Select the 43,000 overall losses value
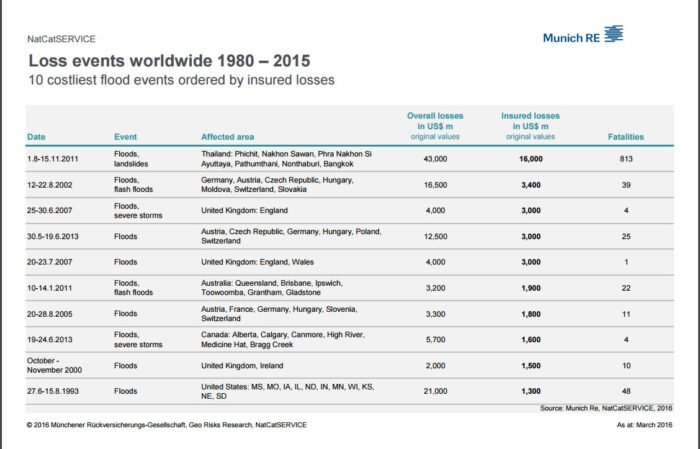This screenshot has height=449, width=700. pyautogui.click(x=435, y=159)
